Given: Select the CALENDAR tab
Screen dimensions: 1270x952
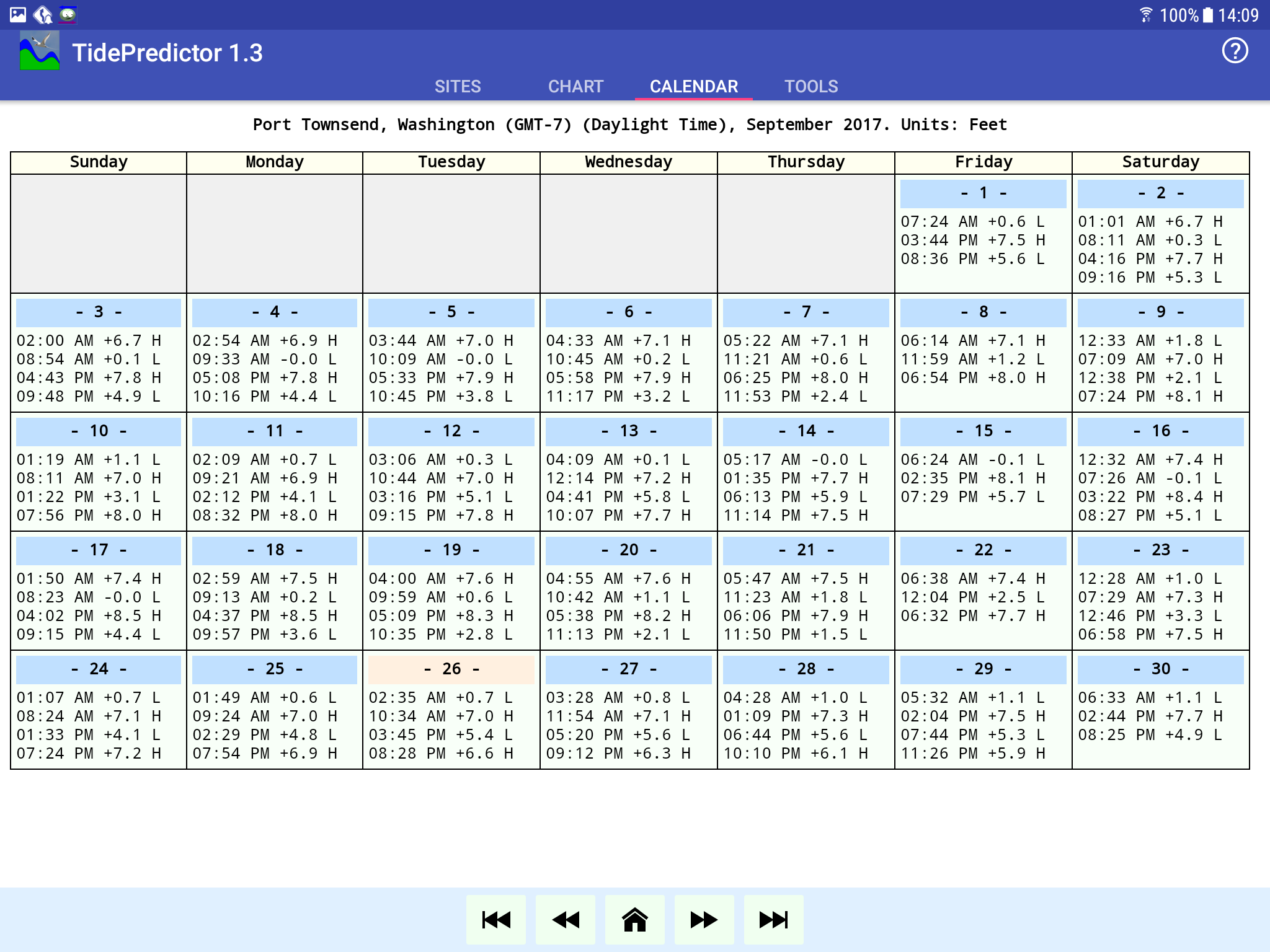Looking at the screenshot, I should (694, 86).
